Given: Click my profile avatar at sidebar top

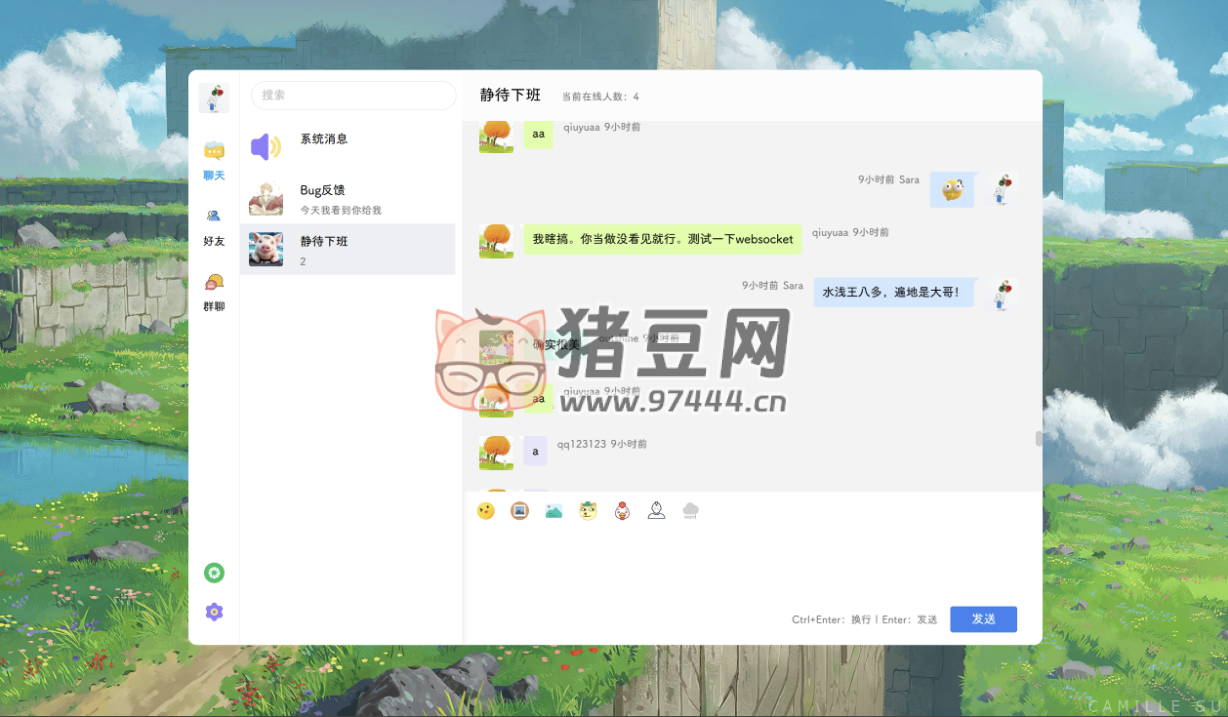Looking at the screenshot, I should (x=214, y=98).
